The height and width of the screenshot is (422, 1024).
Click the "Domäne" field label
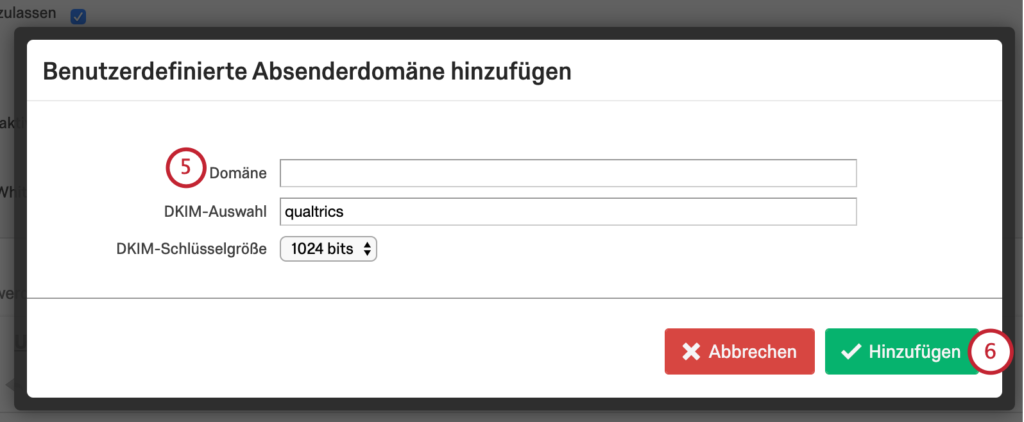238,174
